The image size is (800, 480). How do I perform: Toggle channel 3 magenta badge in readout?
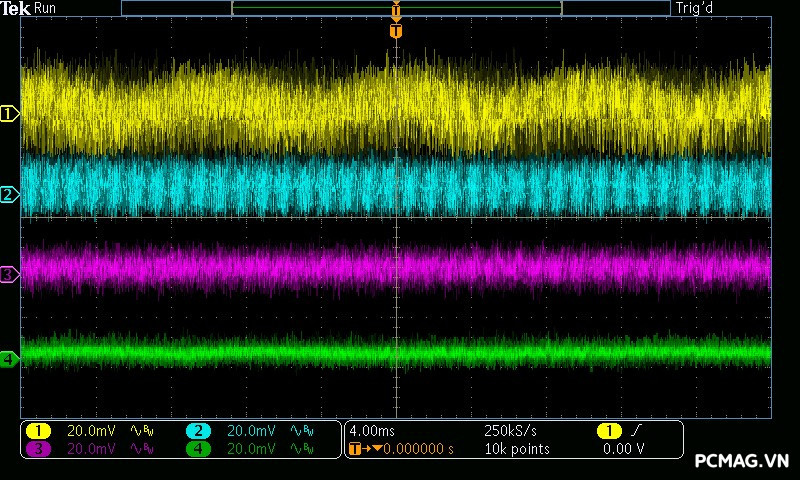click(38, 449)
